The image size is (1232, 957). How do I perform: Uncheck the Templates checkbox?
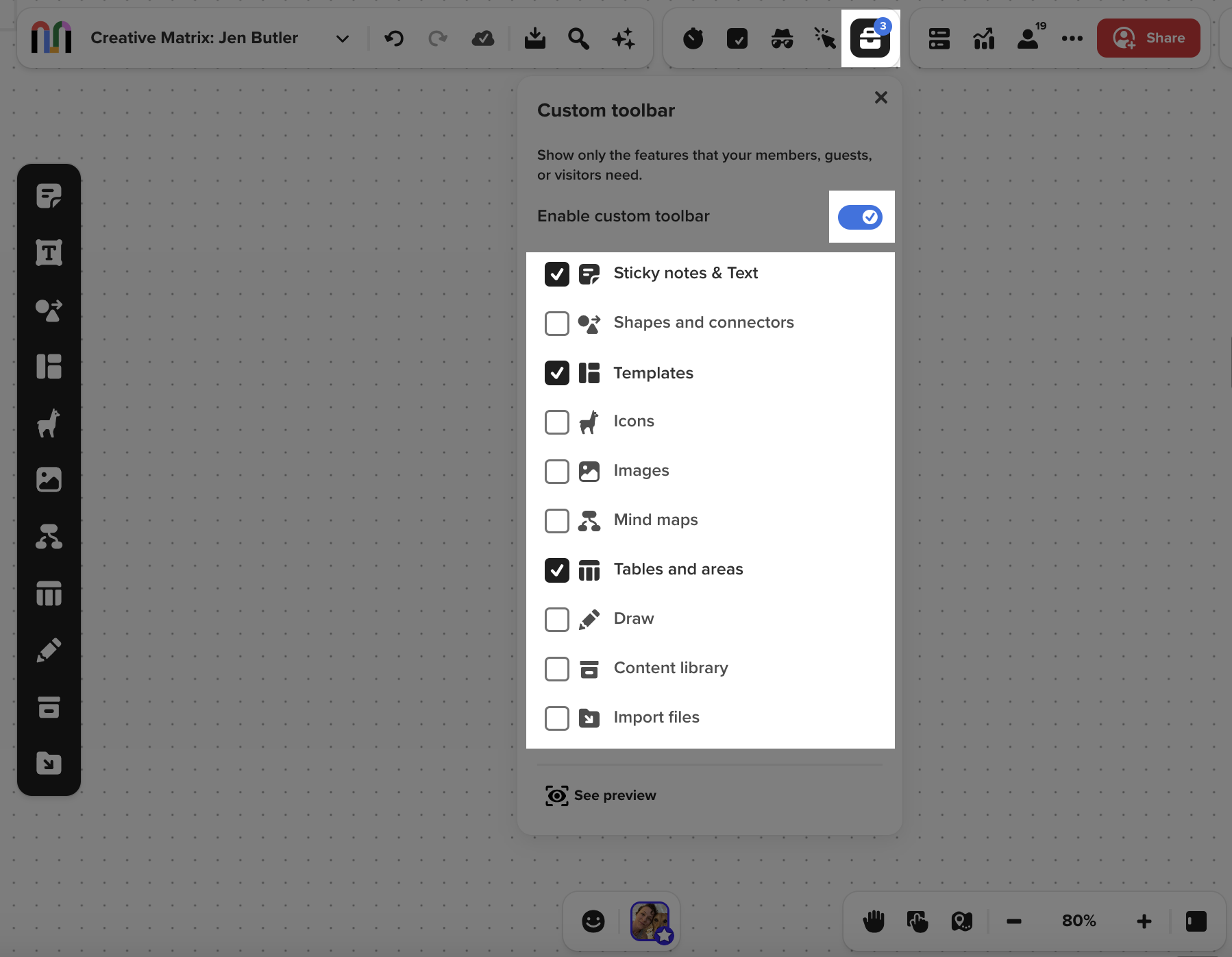click(x=556, y=373)
